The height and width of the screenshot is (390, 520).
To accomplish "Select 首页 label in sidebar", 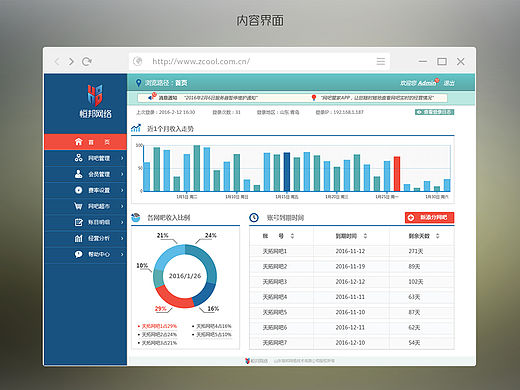I will click(99, 142).
